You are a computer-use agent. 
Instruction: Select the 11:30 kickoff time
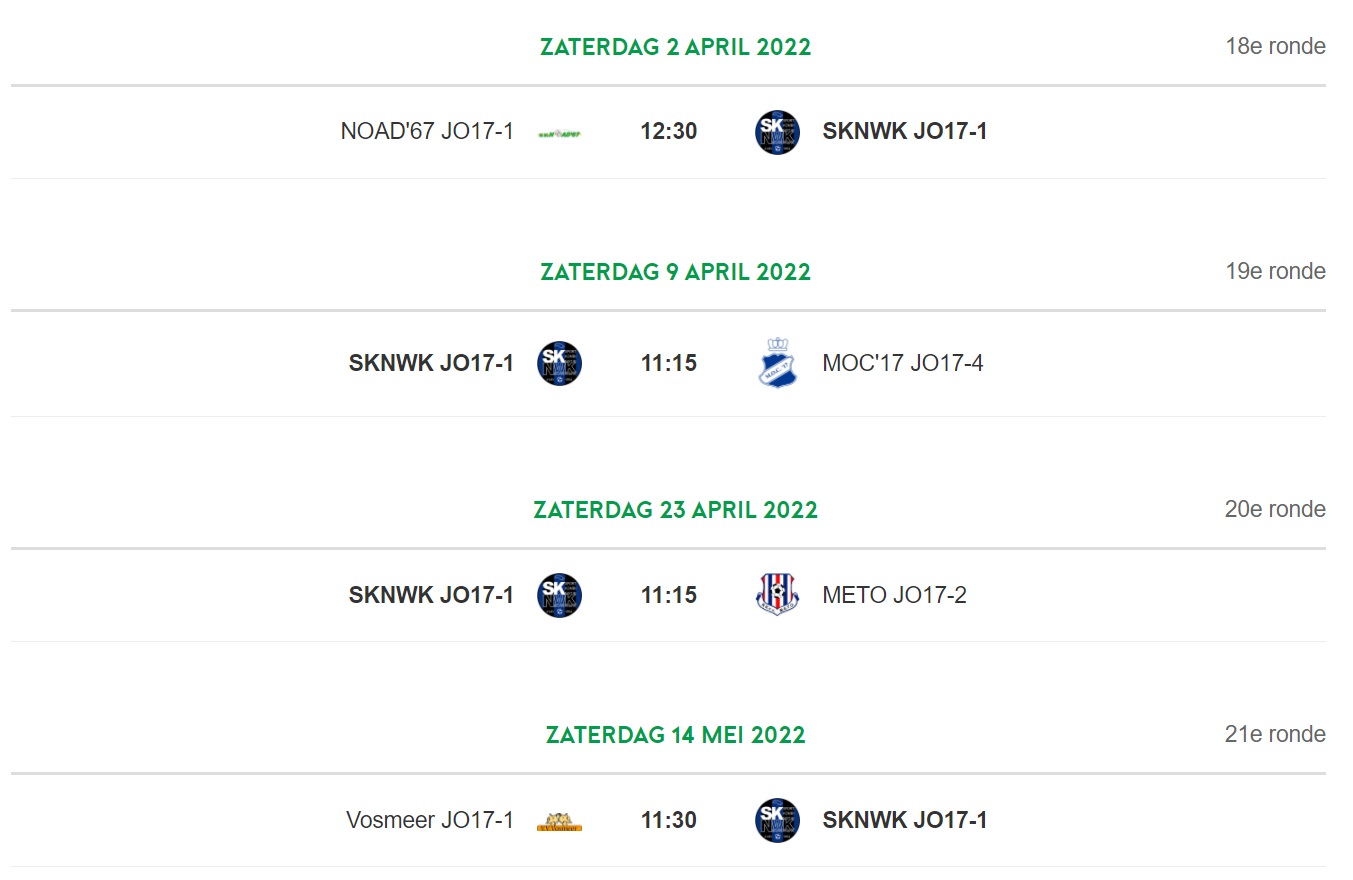669,821
